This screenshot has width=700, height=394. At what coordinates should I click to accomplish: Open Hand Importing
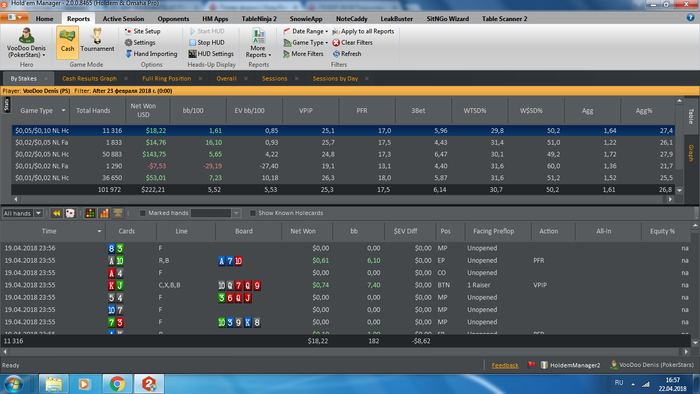[x=151, y=54]
